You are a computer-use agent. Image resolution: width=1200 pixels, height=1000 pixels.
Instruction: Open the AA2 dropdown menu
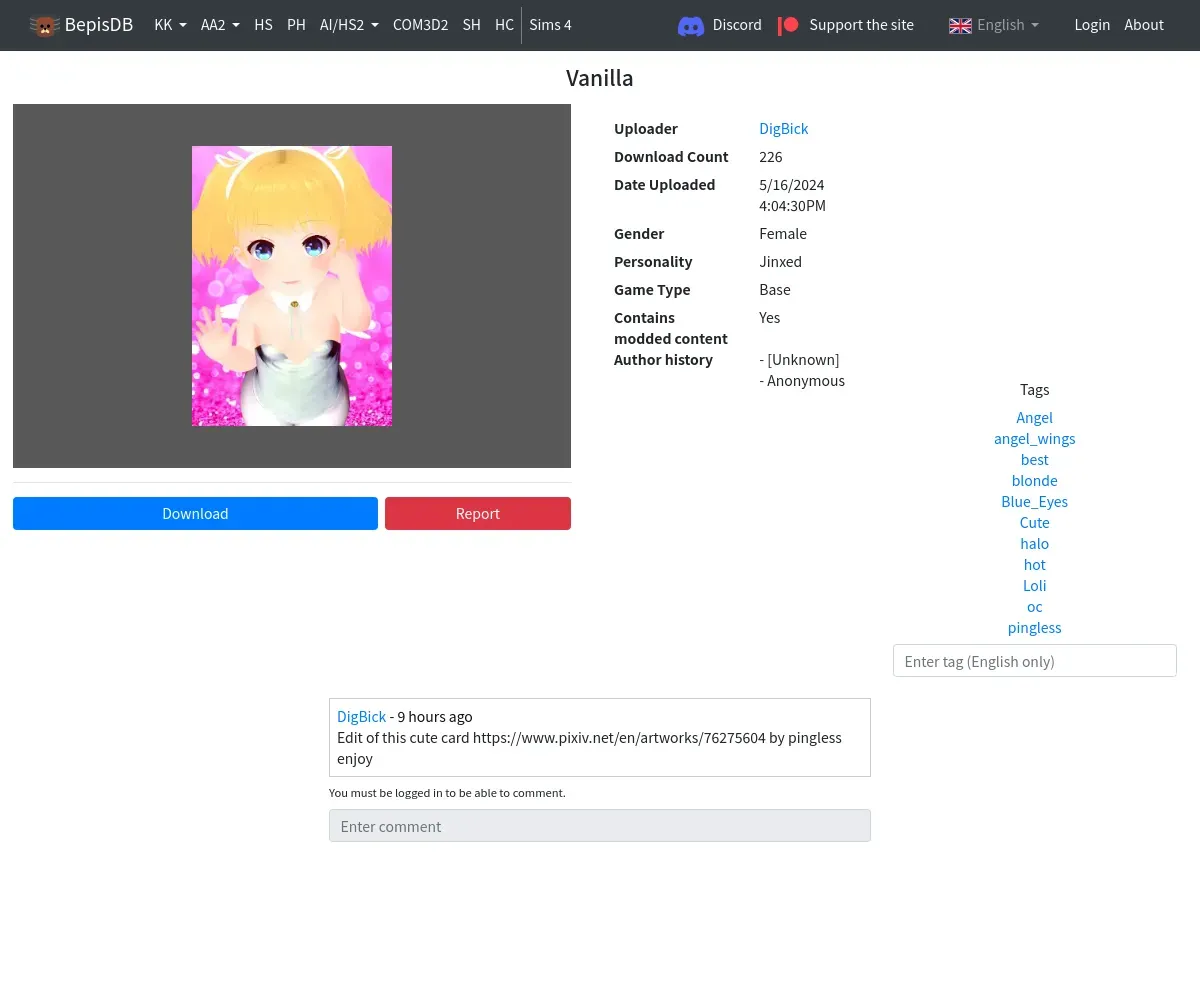pyautogui.click(x=220, y=25)
